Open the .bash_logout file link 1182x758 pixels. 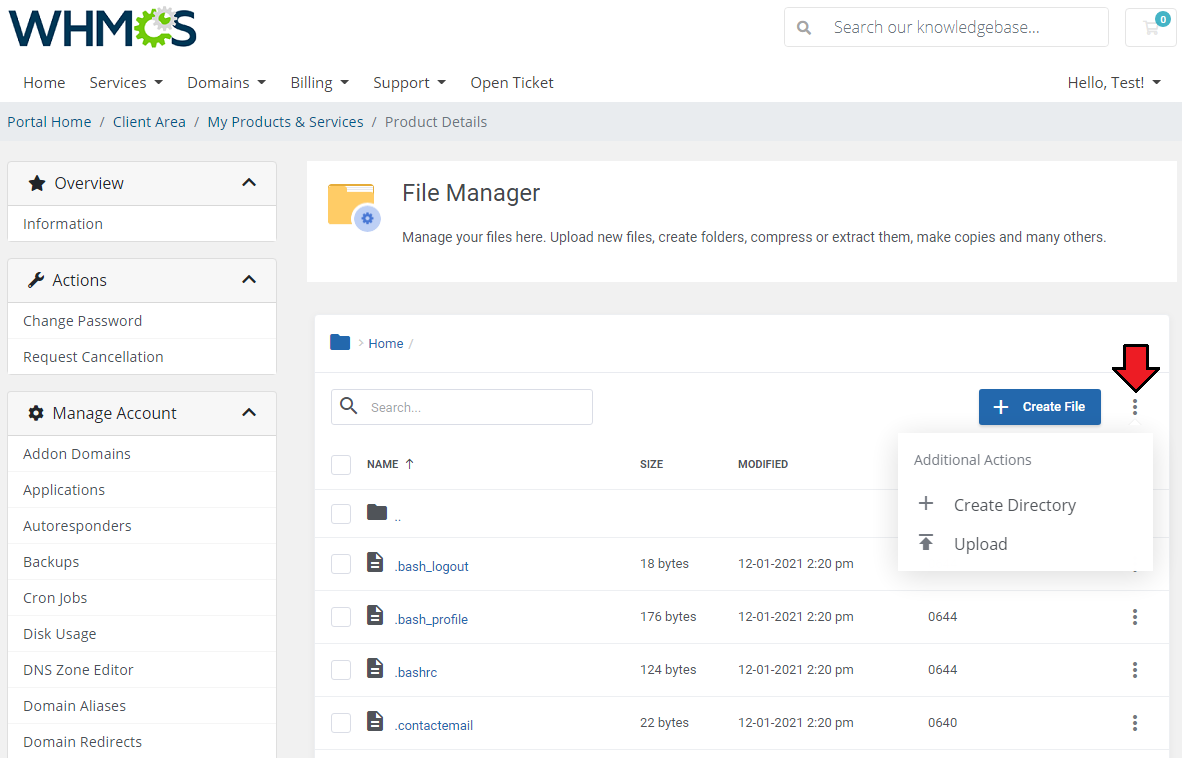click(431, 566)
